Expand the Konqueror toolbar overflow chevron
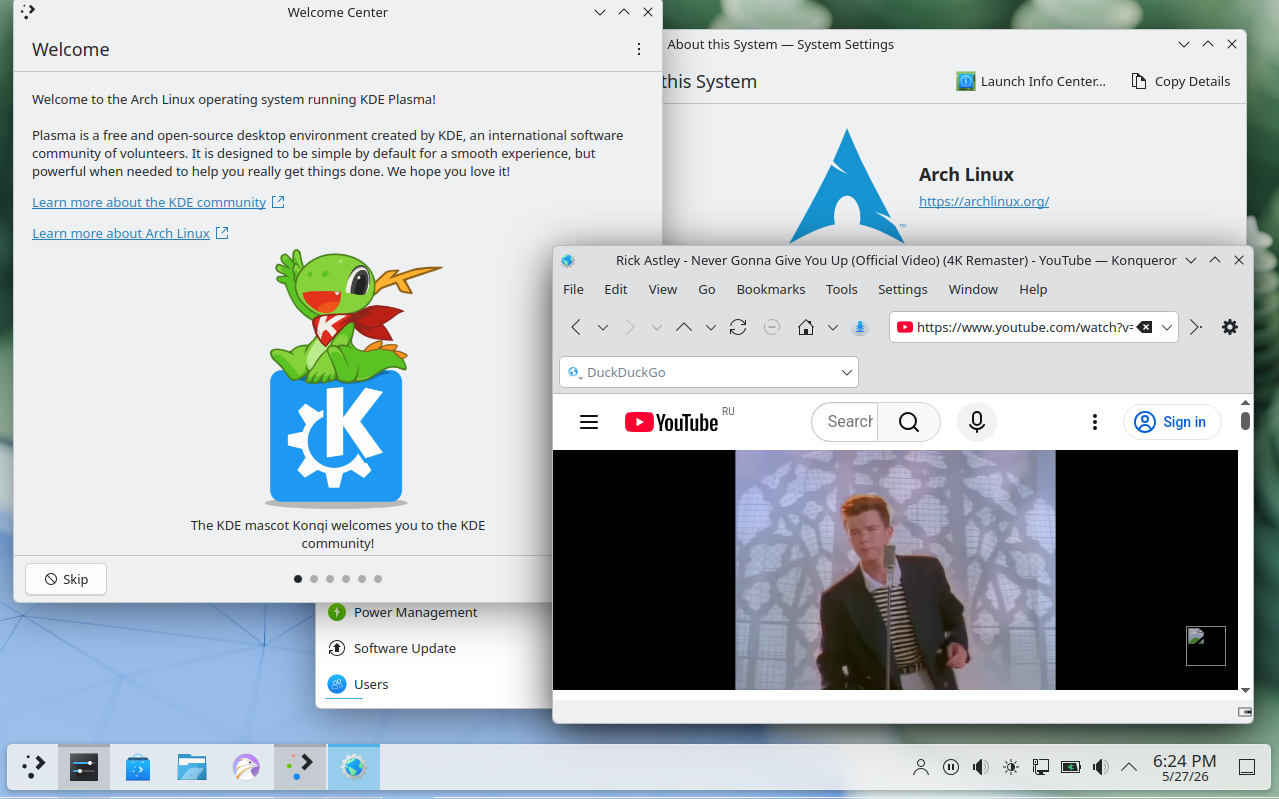 click(x=1196, y=327)
